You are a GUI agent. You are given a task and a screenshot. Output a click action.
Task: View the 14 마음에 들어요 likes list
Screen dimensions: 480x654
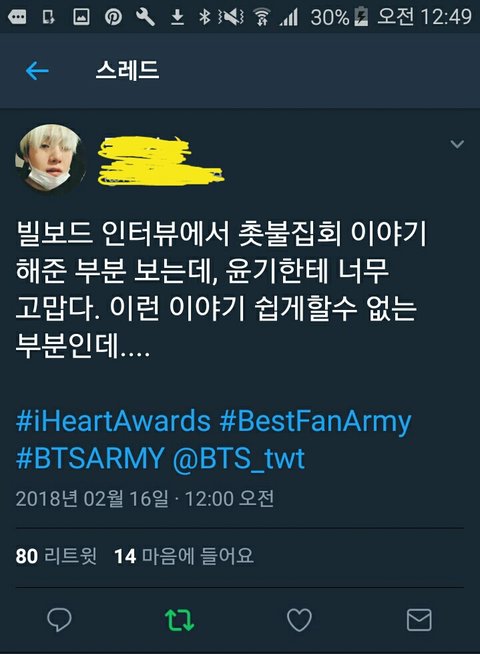coord(184,556)
